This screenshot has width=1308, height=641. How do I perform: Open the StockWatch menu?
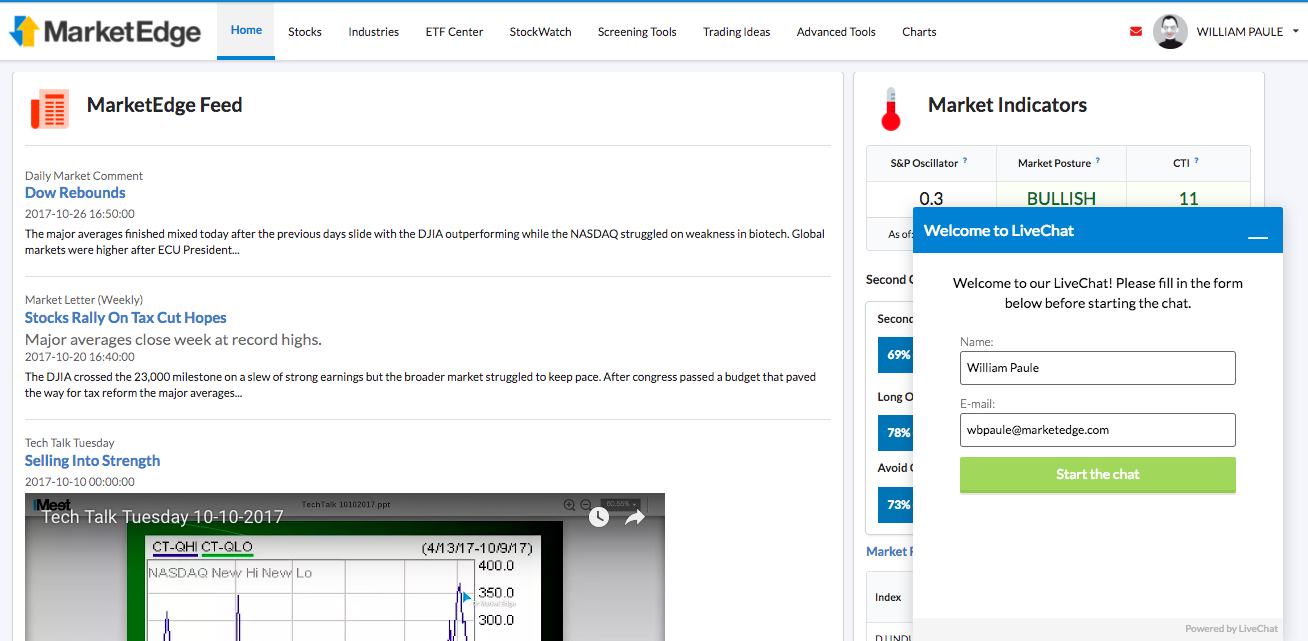tap(541, 32)
